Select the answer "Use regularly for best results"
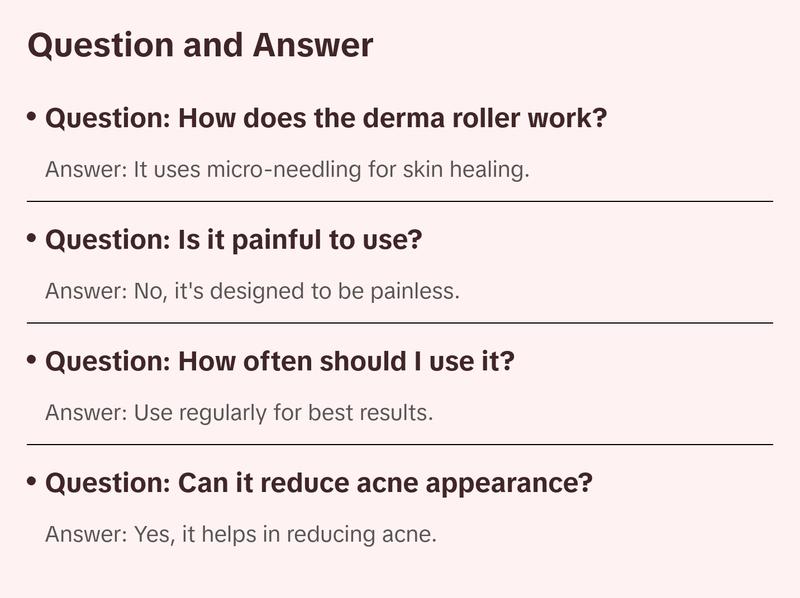The height and width of the screenshot is (598, 800). (x=239, y=412)
